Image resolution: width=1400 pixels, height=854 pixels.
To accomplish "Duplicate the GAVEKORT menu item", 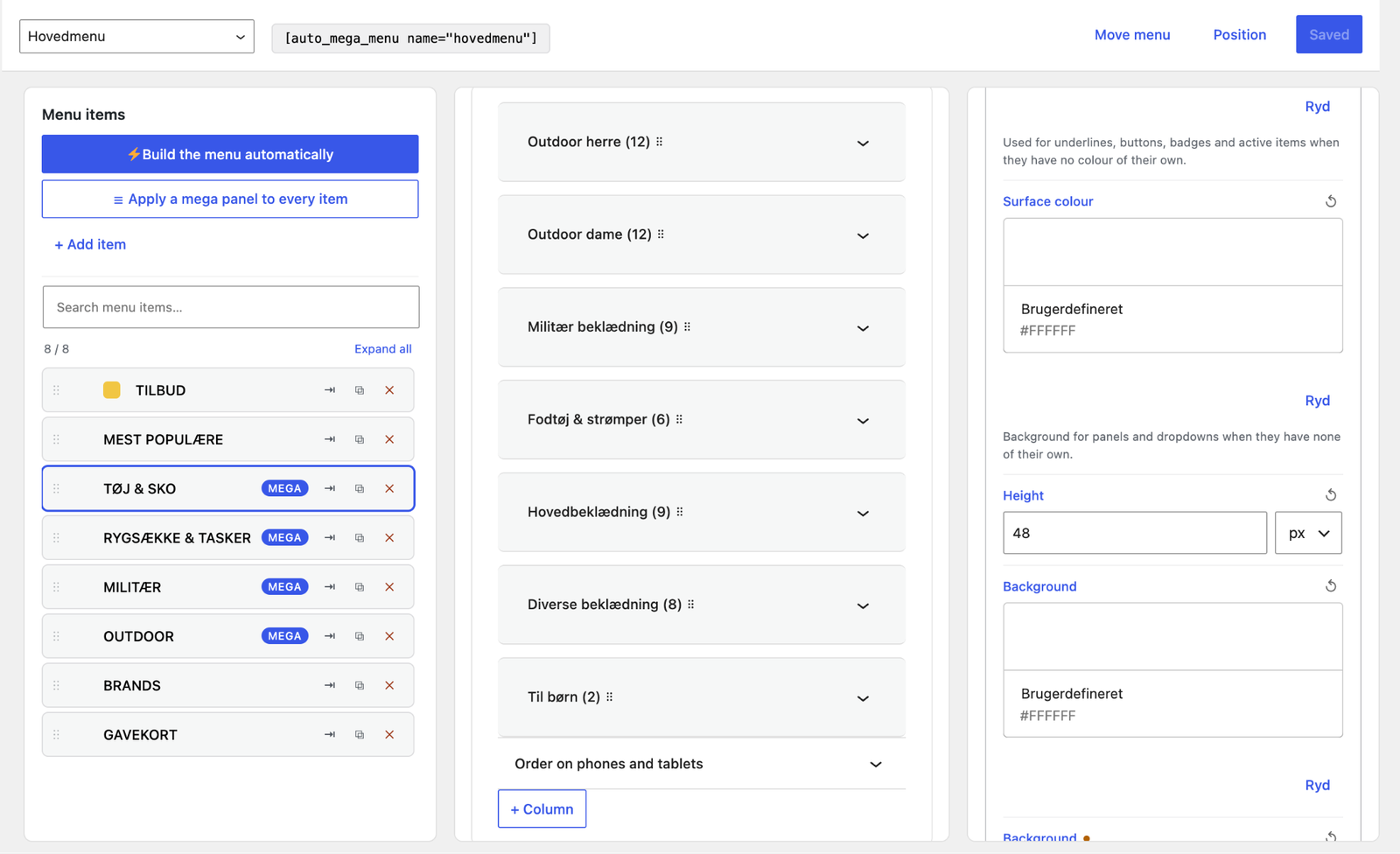I will [360, 735].
